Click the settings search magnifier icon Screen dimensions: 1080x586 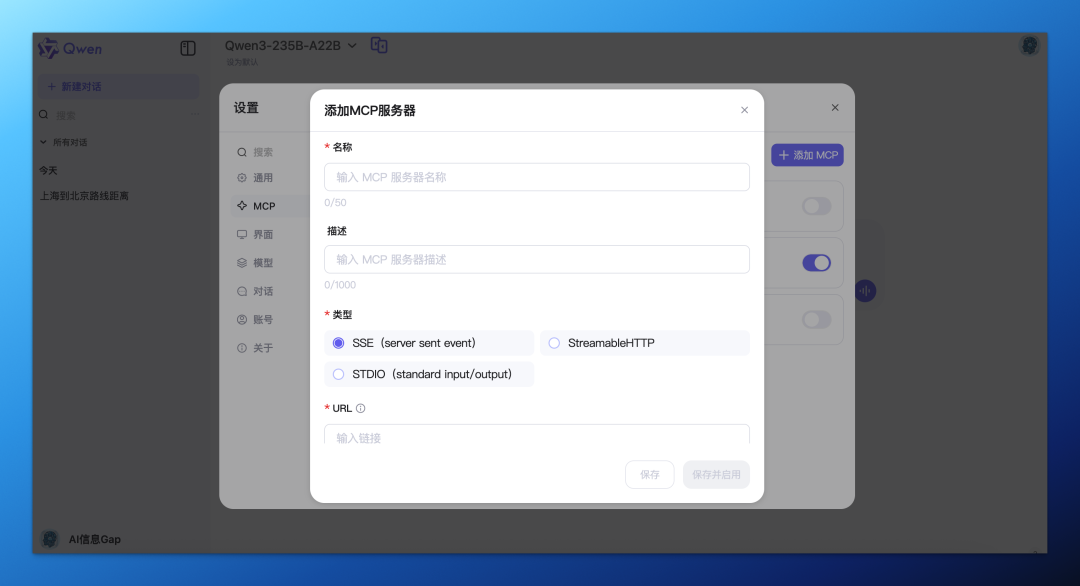tap(242, 152)
